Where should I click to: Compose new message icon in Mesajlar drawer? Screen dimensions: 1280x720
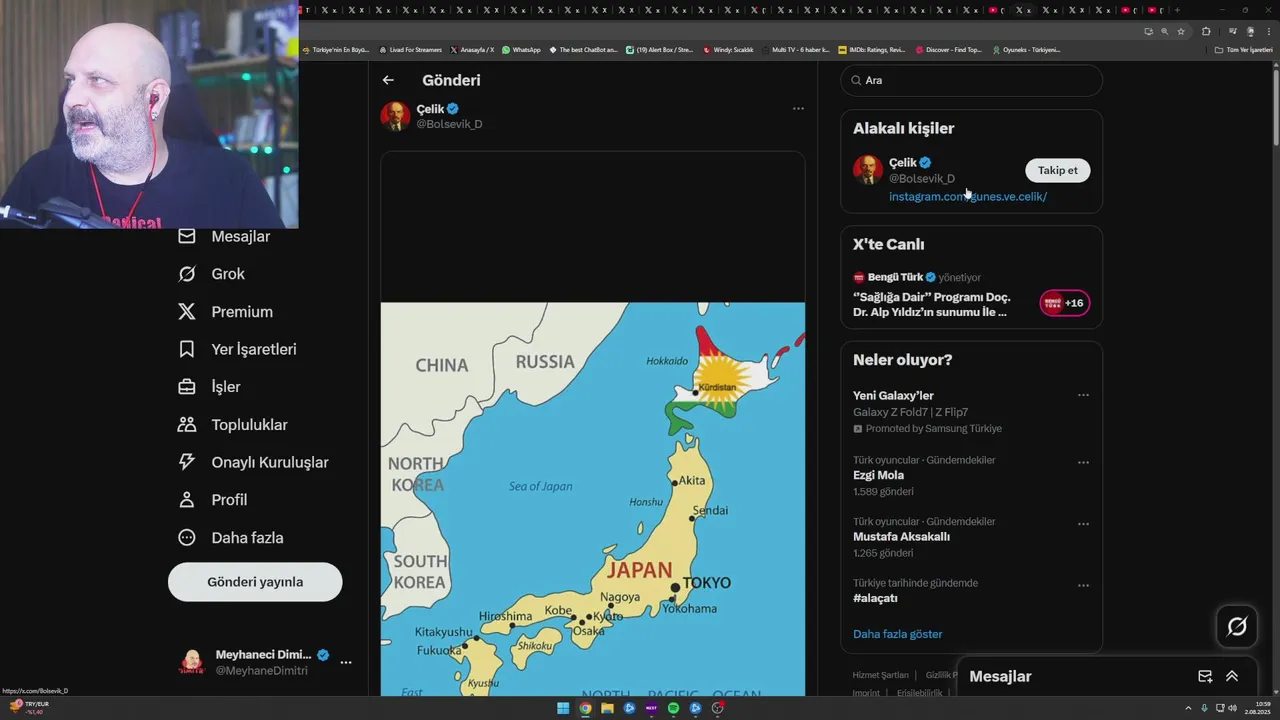coord(1205,677)
